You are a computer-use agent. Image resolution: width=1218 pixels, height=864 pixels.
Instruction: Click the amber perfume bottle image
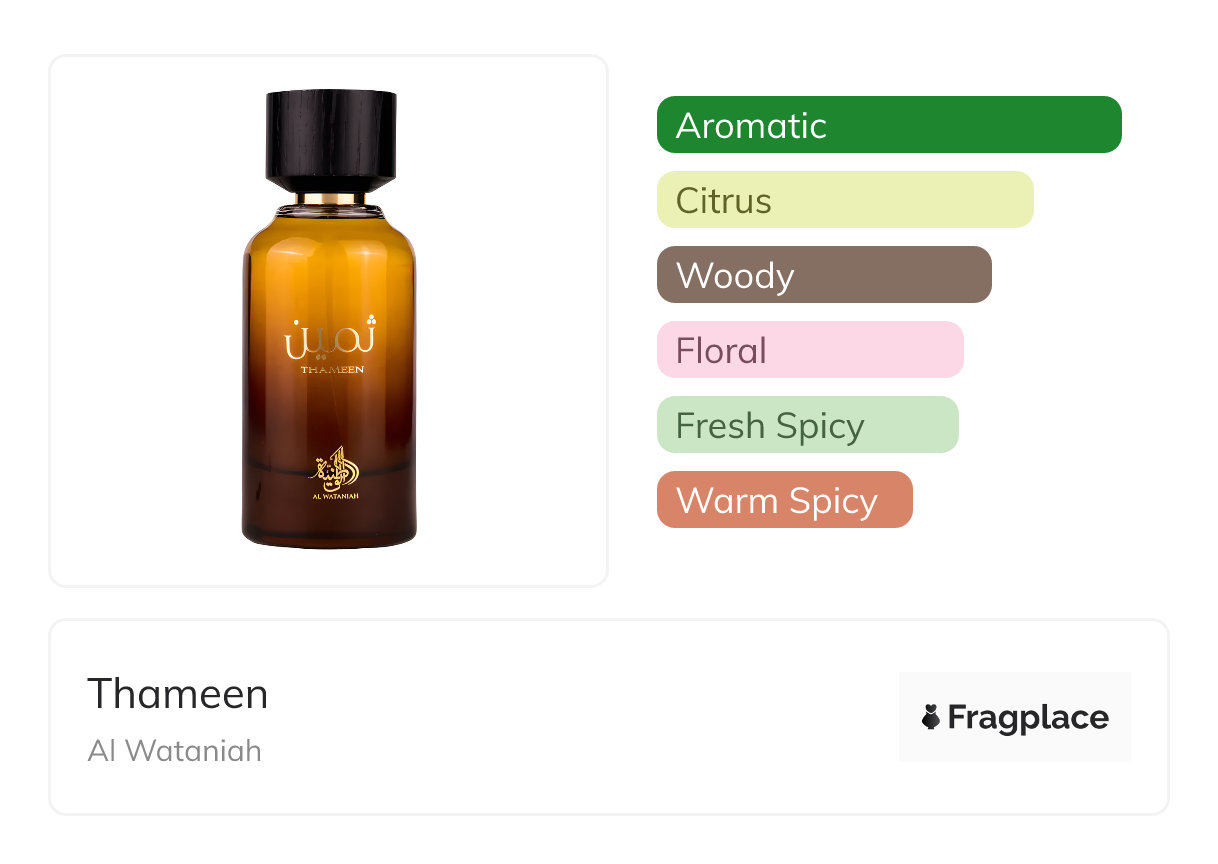329,319
